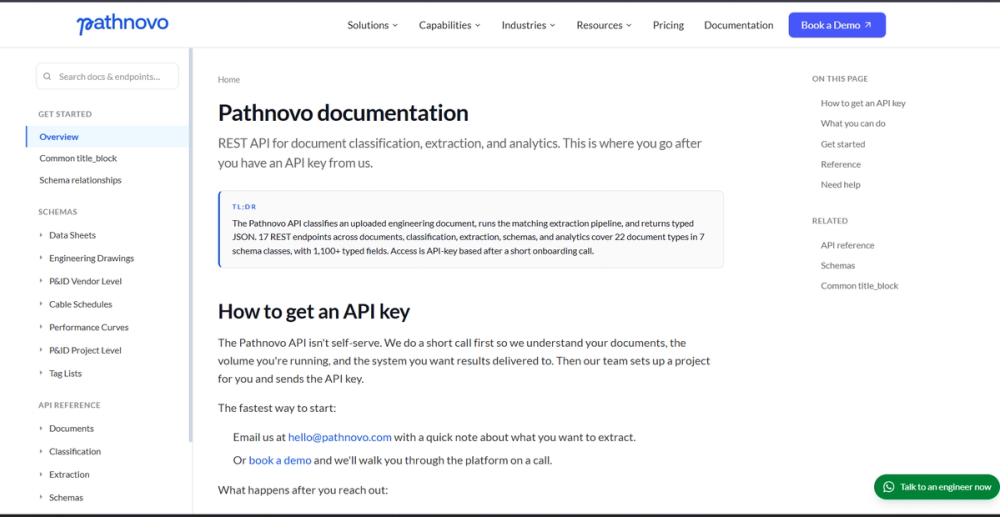Click the search magnifier icon
This screenshot has height=517, width=1000.
click(47, 76)
